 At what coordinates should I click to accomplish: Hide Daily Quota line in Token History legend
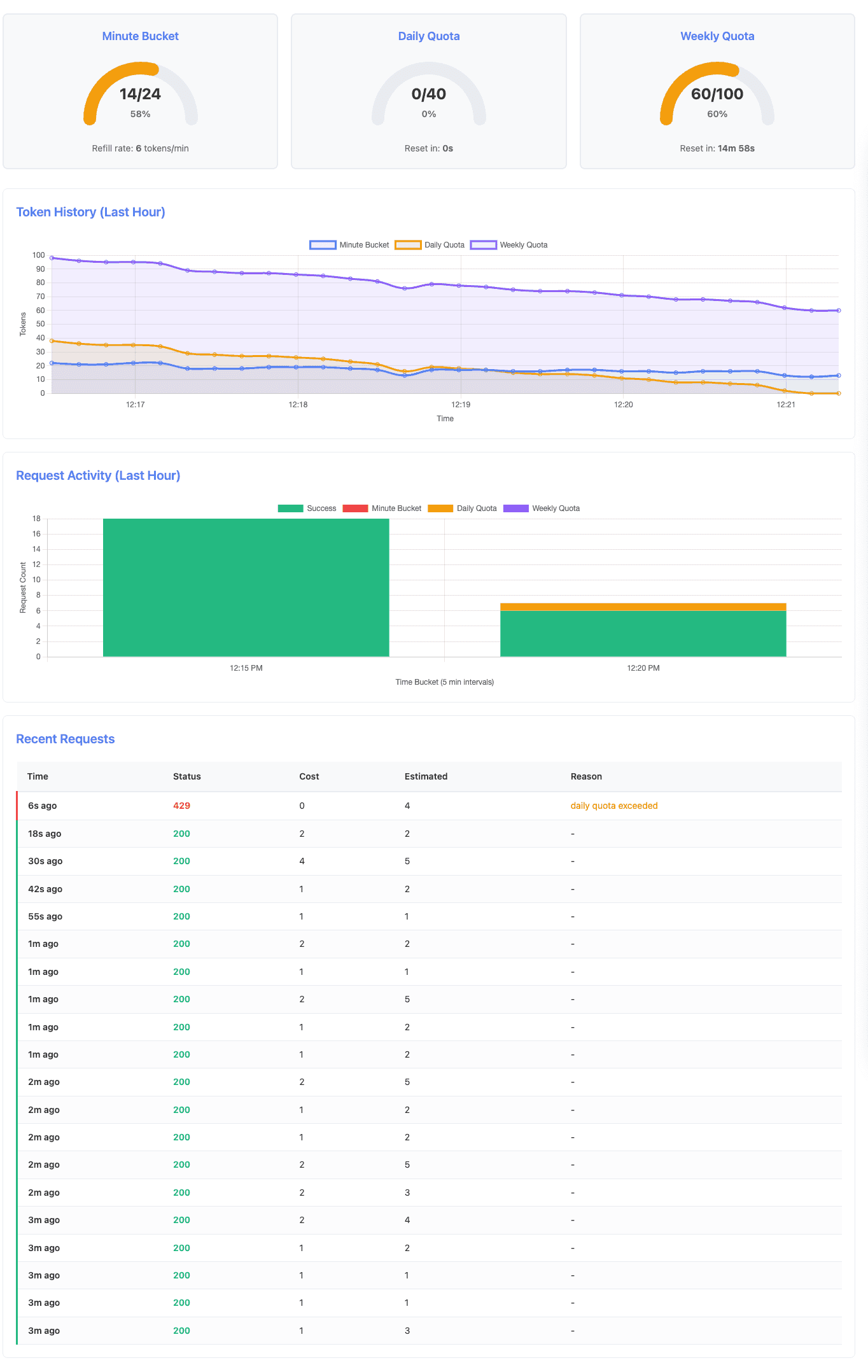tap(430, 245)
